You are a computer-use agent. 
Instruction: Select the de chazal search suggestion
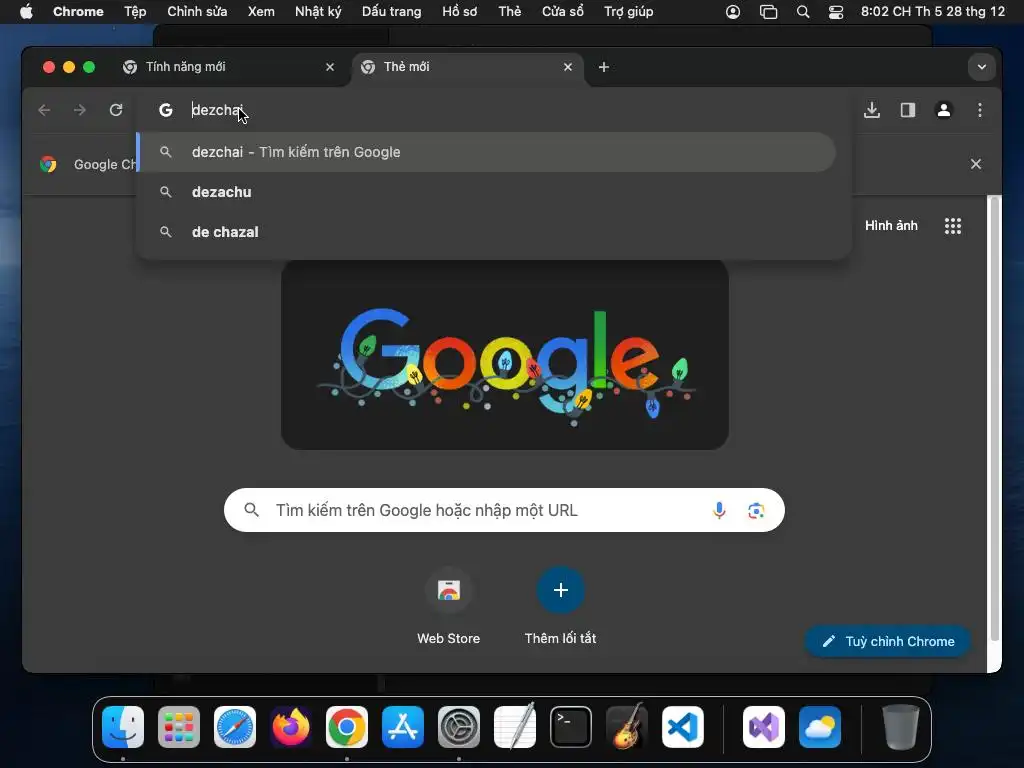coord(487,232)
